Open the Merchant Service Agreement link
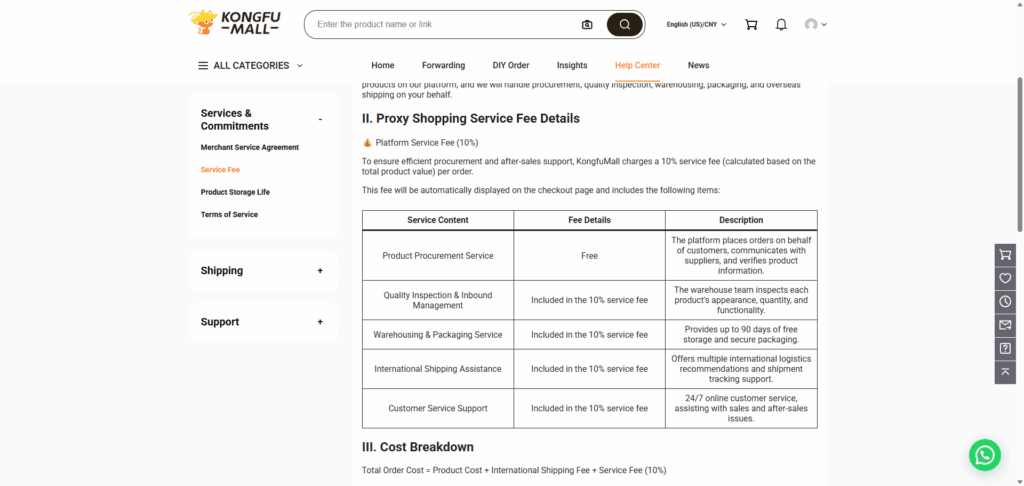This screenshot has height=486, width=1024. pos(249,148)
